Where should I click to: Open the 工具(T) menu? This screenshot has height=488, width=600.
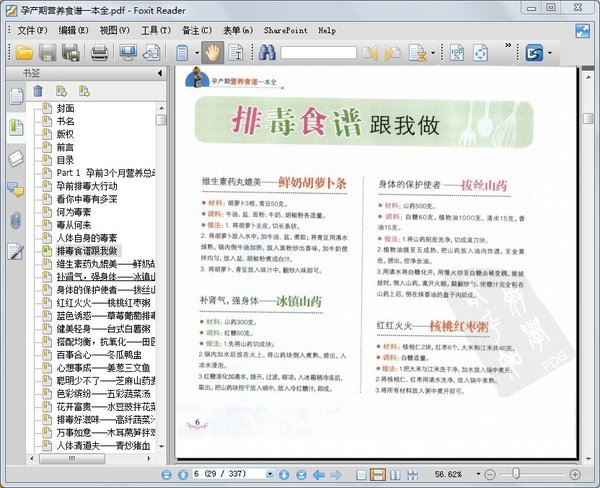tap(156, 30)
